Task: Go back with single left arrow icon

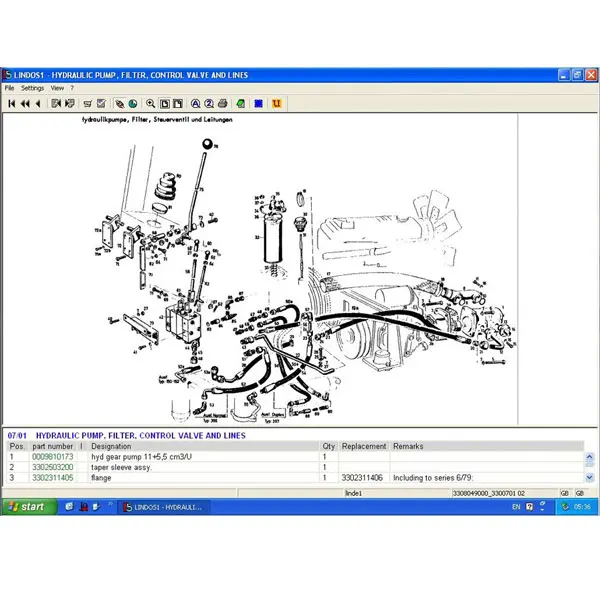Action: point(38,104)
